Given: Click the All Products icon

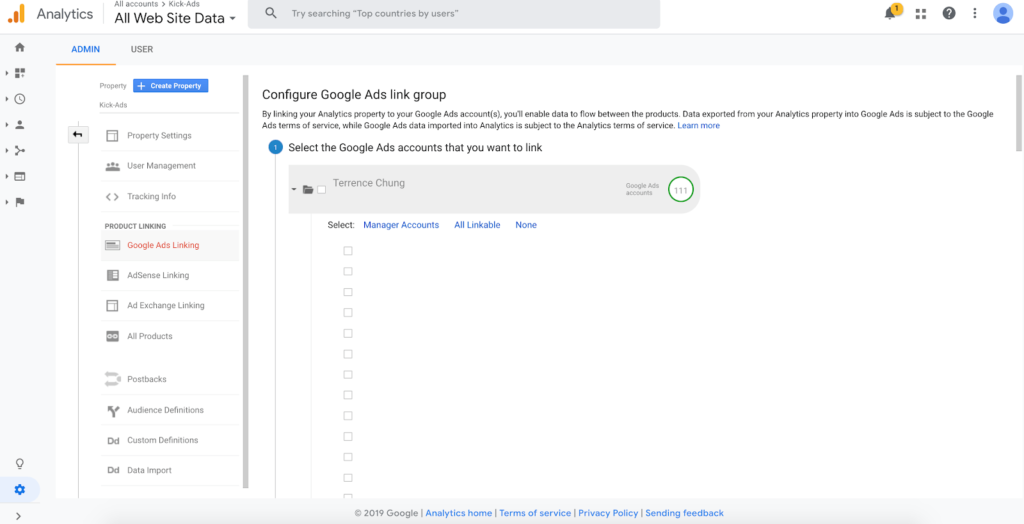Looking at the screenshot, I should coord(112,336).
